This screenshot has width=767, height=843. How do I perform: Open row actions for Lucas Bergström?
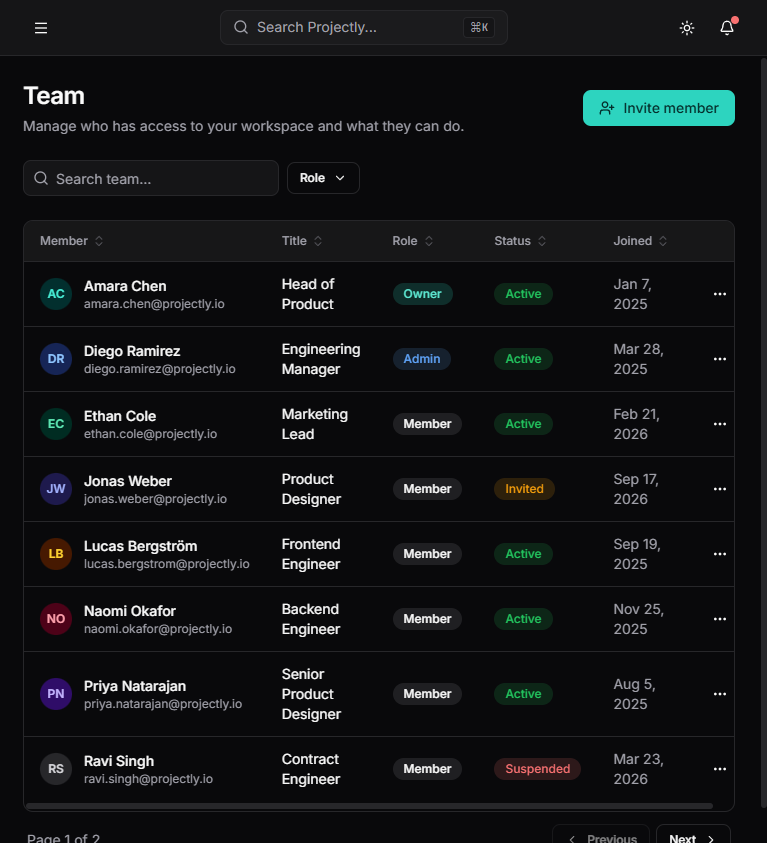(x=719, y=554)
